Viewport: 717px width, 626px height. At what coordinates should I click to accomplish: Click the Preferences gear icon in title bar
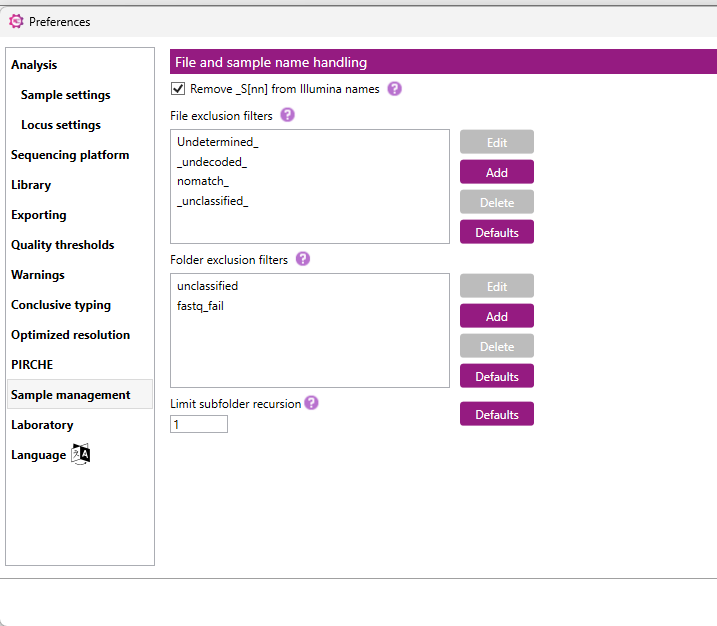(16, 21)
